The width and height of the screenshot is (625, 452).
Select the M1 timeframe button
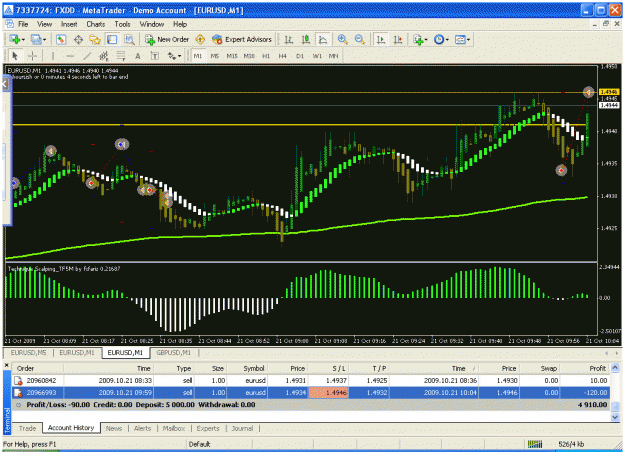198,56
